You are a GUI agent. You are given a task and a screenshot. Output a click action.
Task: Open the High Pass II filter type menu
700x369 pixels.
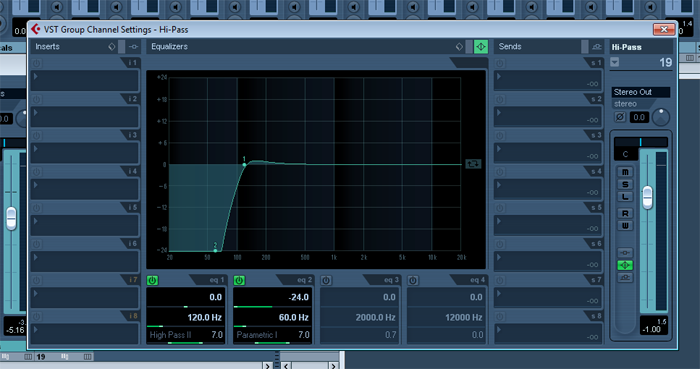click(x=171, y=335)
